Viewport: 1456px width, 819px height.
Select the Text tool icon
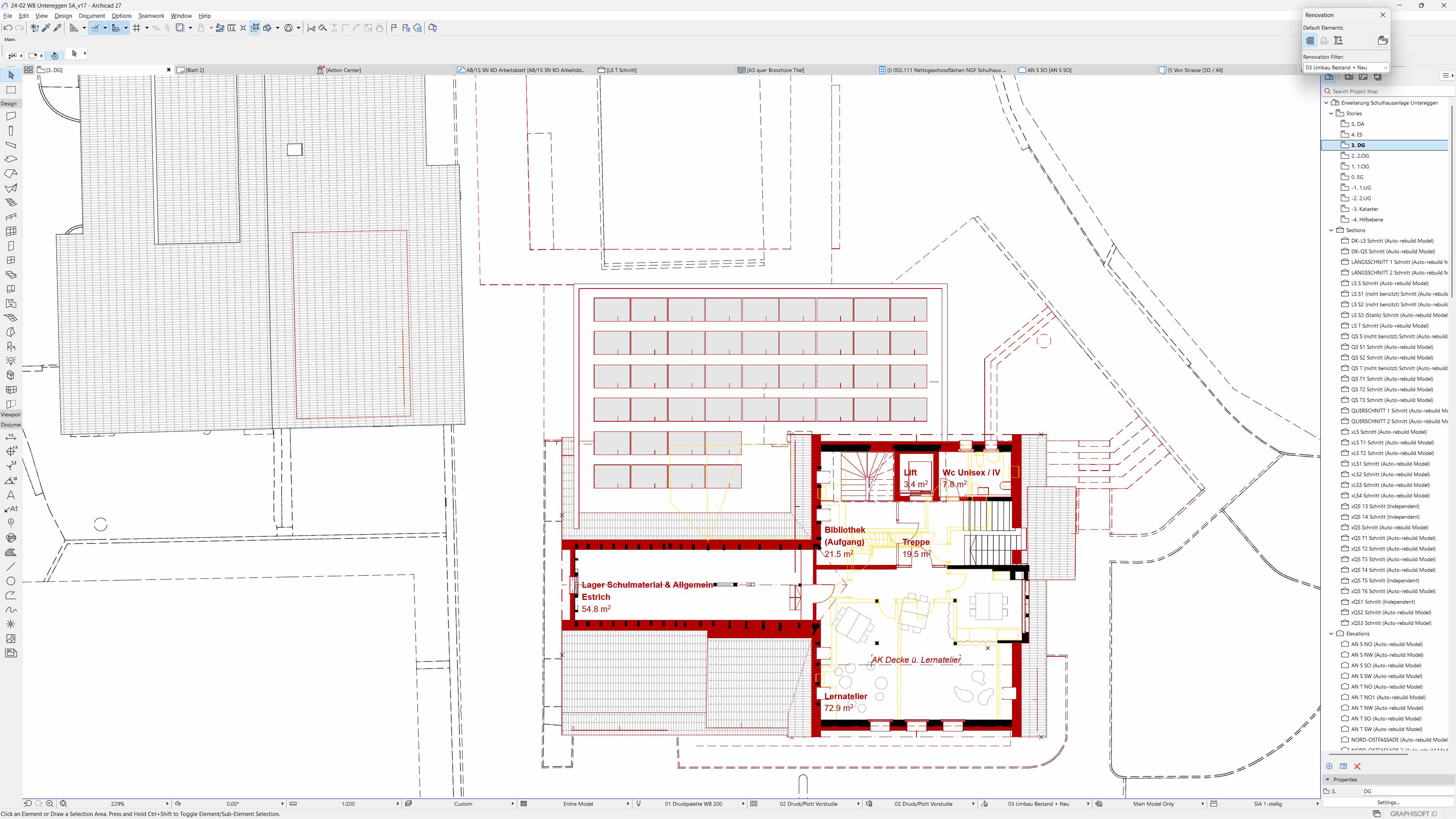click(x=11, y=494)
